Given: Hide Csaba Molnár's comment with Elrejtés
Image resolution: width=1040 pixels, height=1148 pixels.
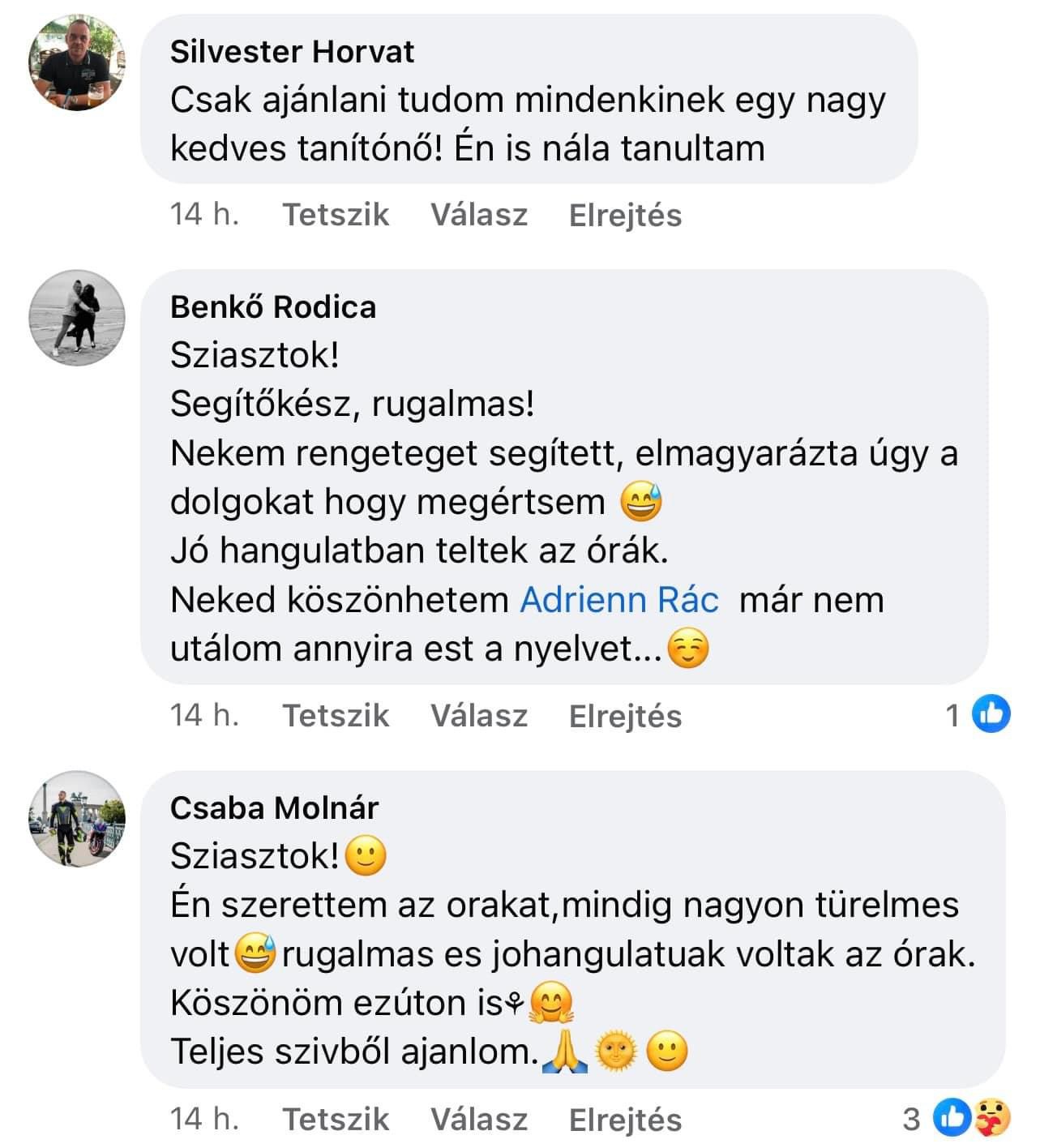Looking at the screenshot, I should [x=625, y=1120].
